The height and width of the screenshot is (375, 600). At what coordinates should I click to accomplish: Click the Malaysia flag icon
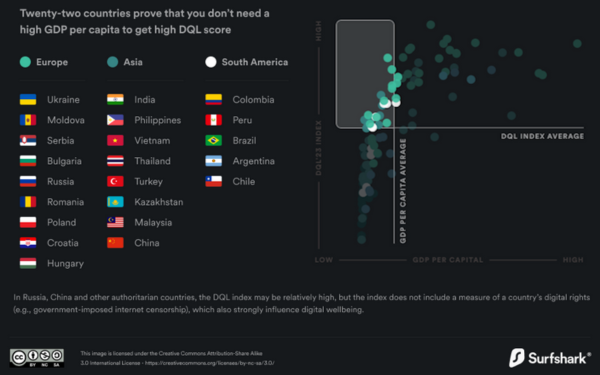(115, 222)
